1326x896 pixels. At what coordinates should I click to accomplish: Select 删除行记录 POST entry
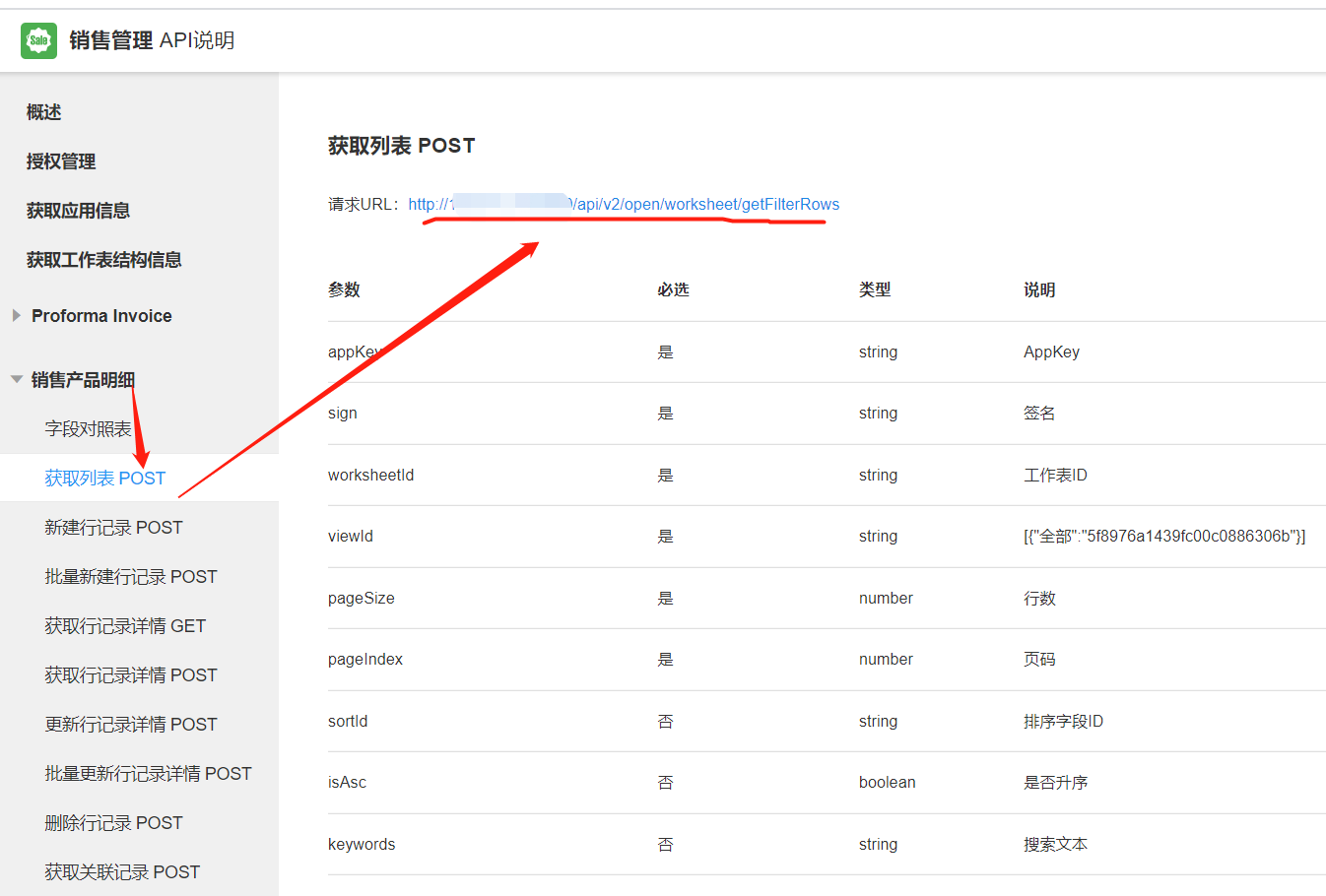113,823
